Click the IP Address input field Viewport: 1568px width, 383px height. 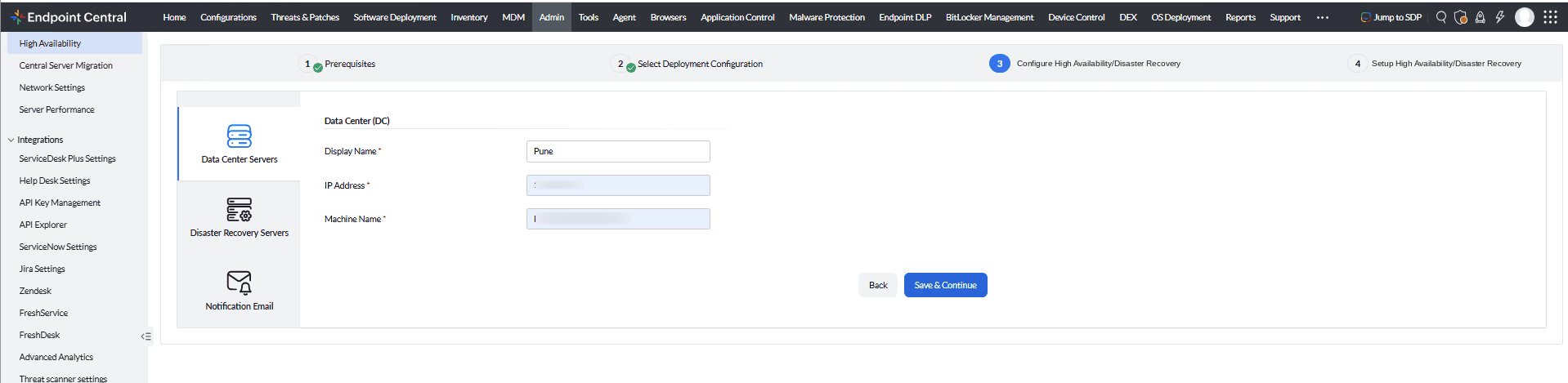[618, 185]
